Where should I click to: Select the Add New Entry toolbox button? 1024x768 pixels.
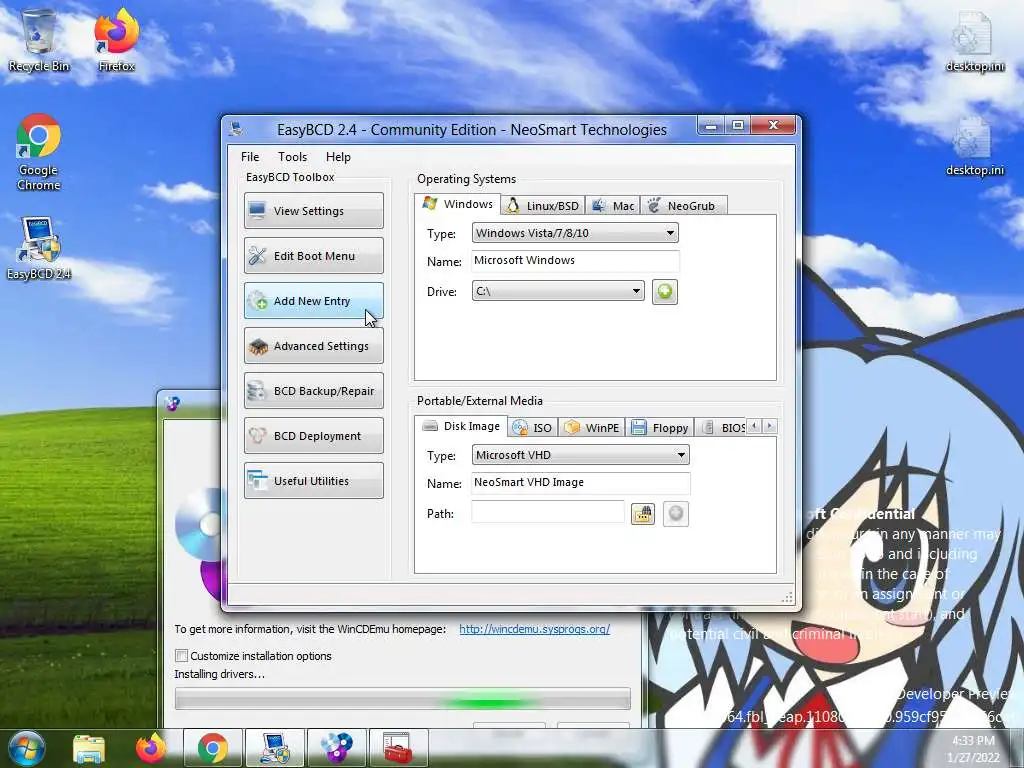click(313, 300)
